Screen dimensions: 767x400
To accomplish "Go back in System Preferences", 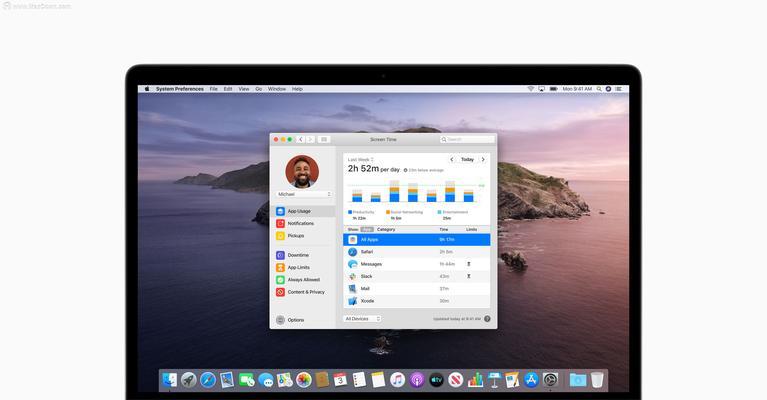I will tap(301, 139).
